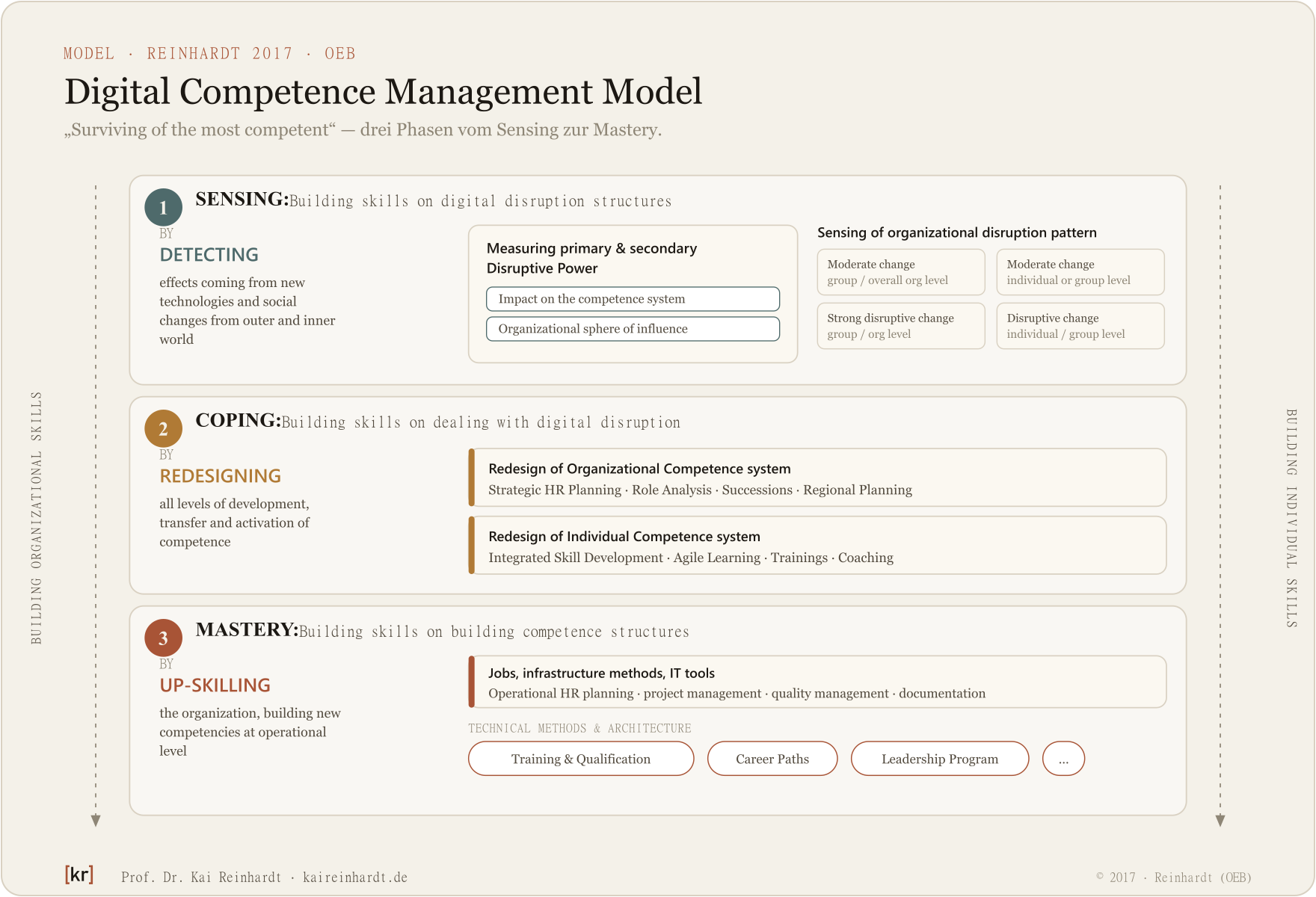Select Moderate change individual or group level card

pos(1080,272)
